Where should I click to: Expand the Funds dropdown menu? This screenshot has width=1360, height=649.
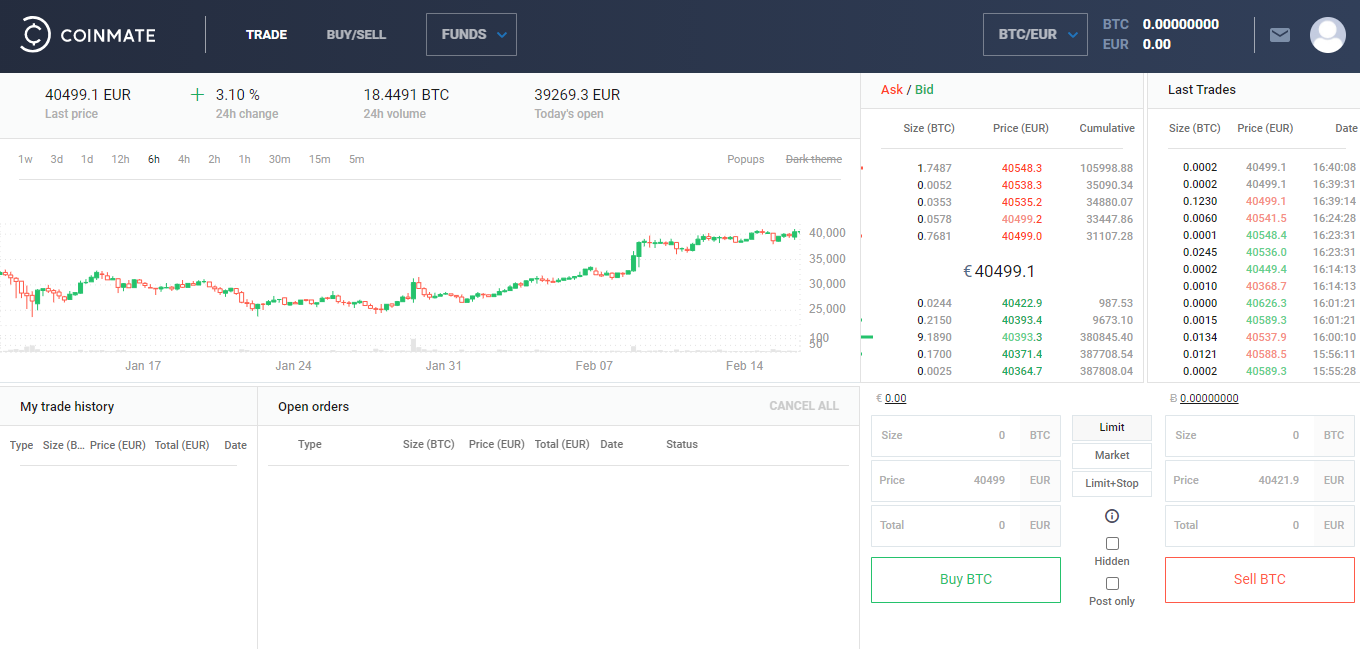[x=471, y=35]
